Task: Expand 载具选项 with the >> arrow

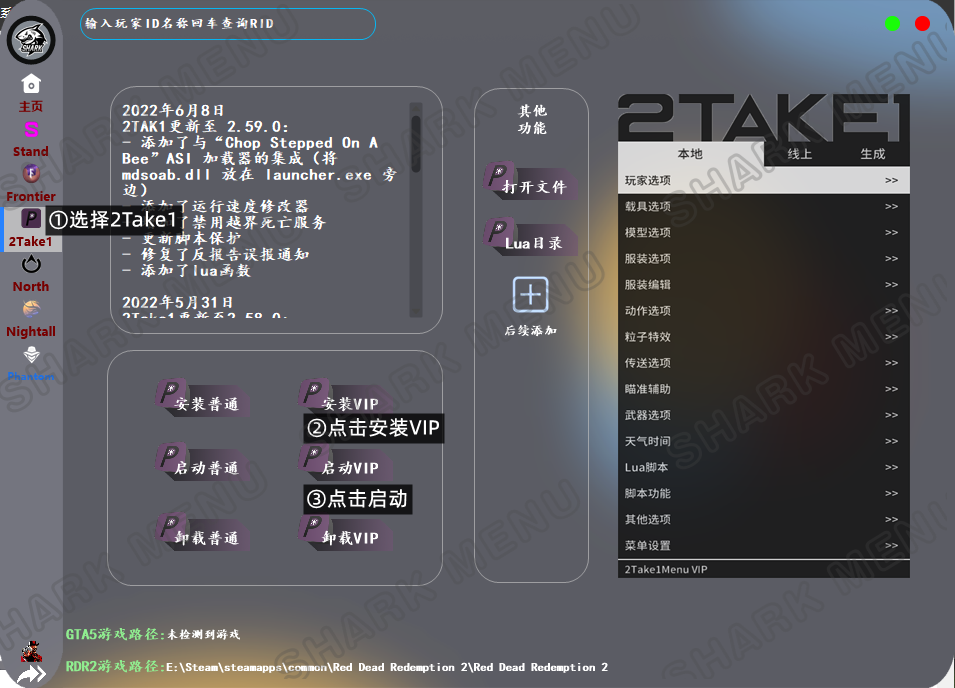Action: tap(890, 207)
